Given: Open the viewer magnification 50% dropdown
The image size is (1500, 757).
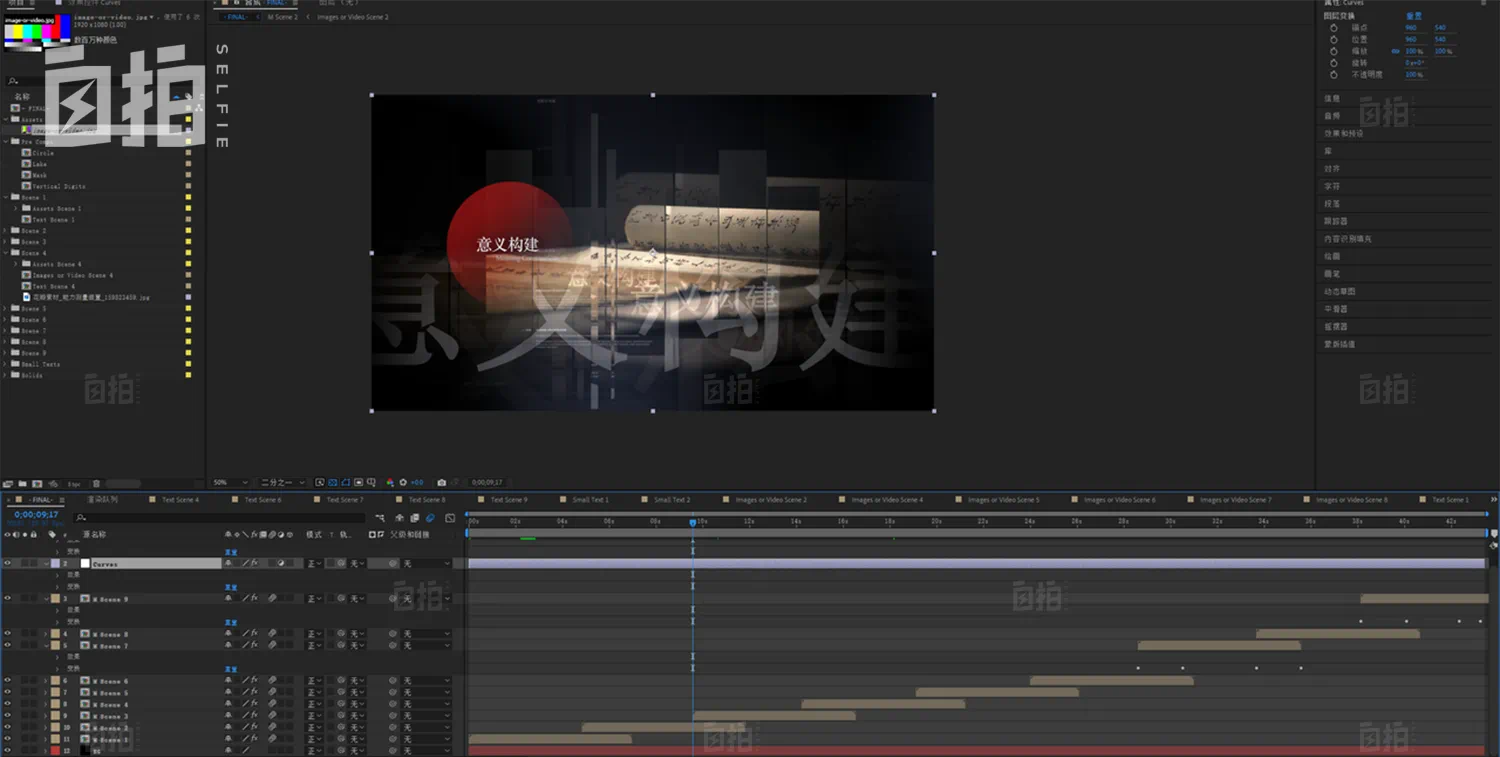Looking at the screenshot, I should point(230,482).
